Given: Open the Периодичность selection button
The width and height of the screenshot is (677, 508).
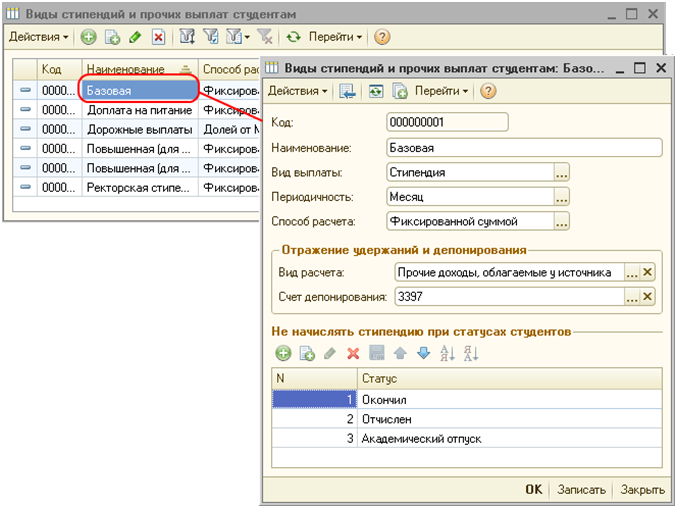Looking at the screenshot, I should (x=562, y=197).
